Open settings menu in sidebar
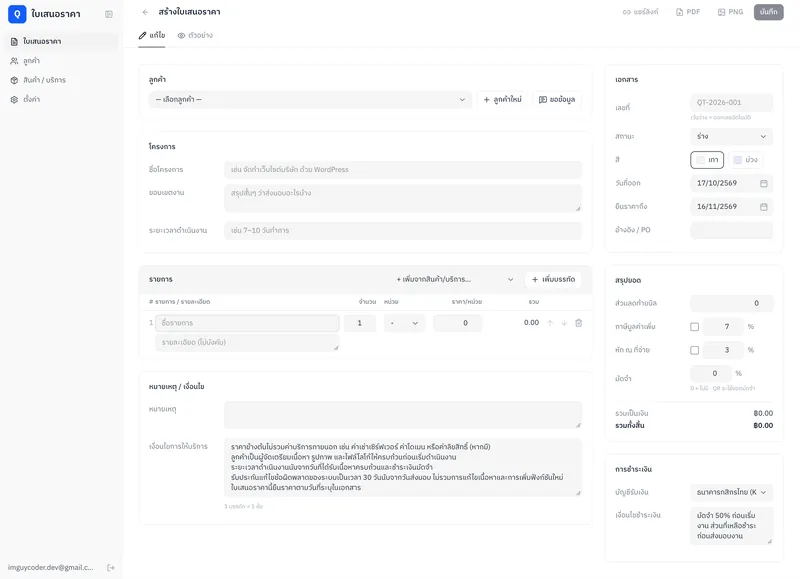This screenshot has width=800, height=579. tap(62, 99)
